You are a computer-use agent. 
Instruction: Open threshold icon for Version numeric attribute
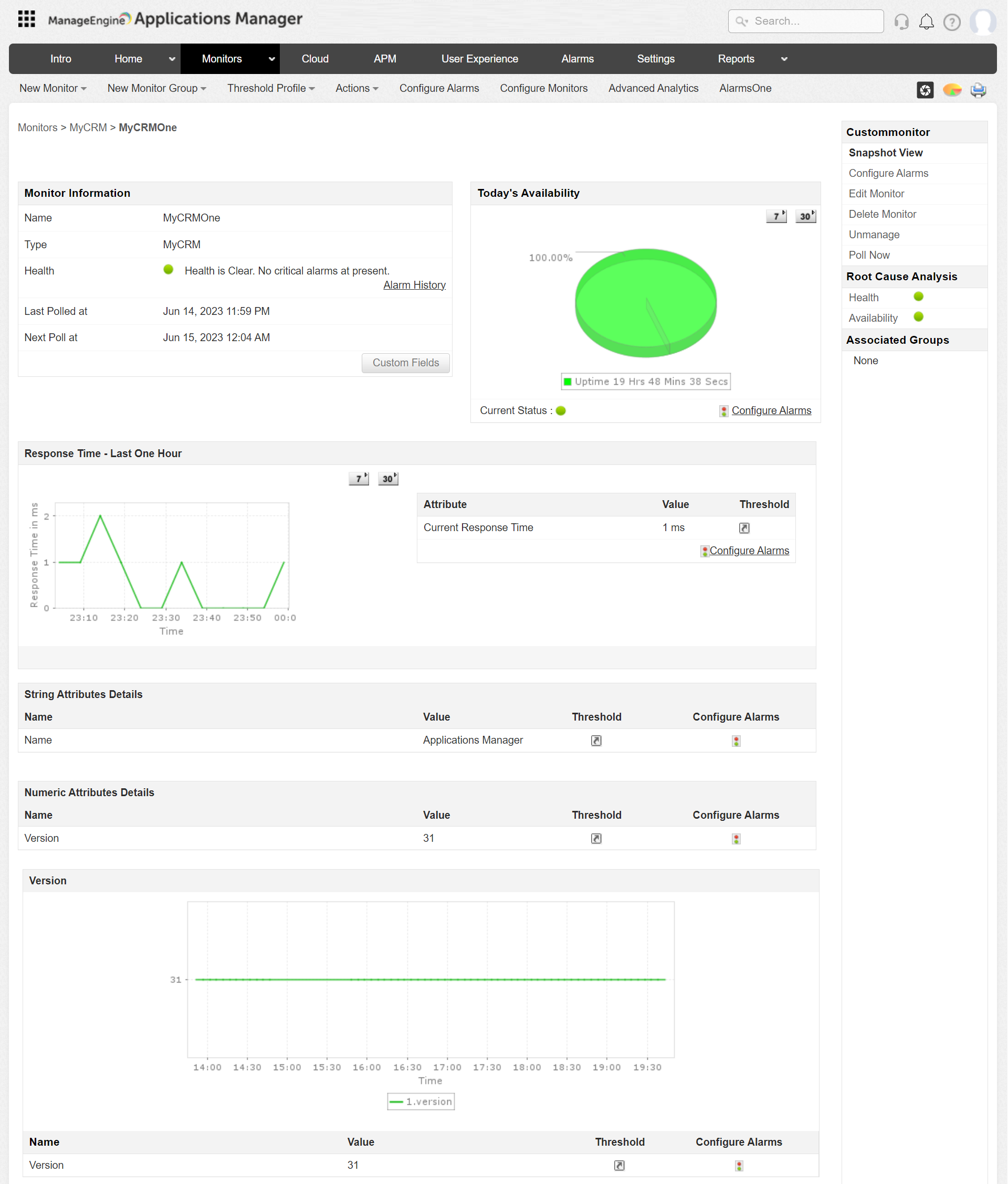pos(596,839)
